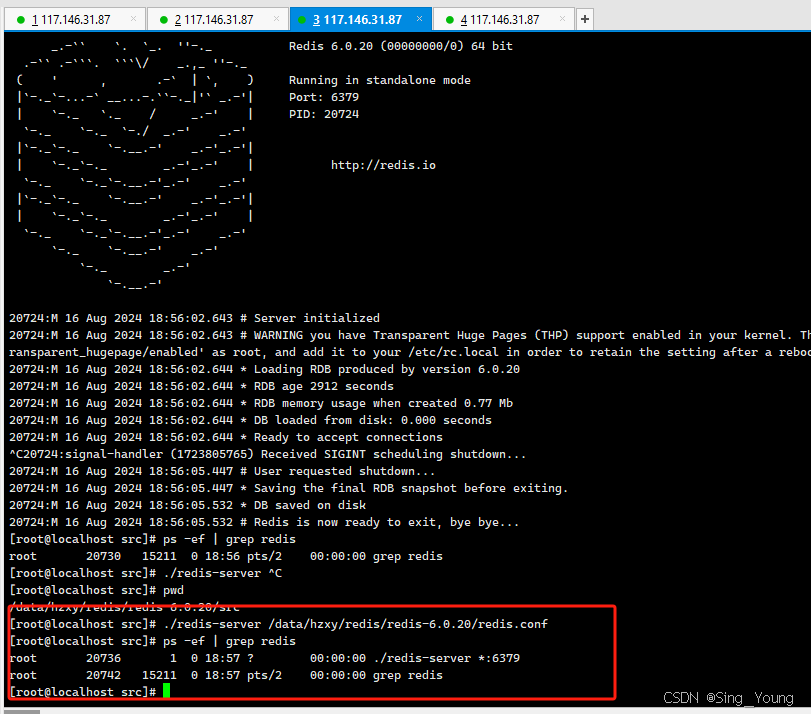Click the process row with PID 20742
Image resolution: width=811 pixels, height=714 pixels.
pos(226,675)
